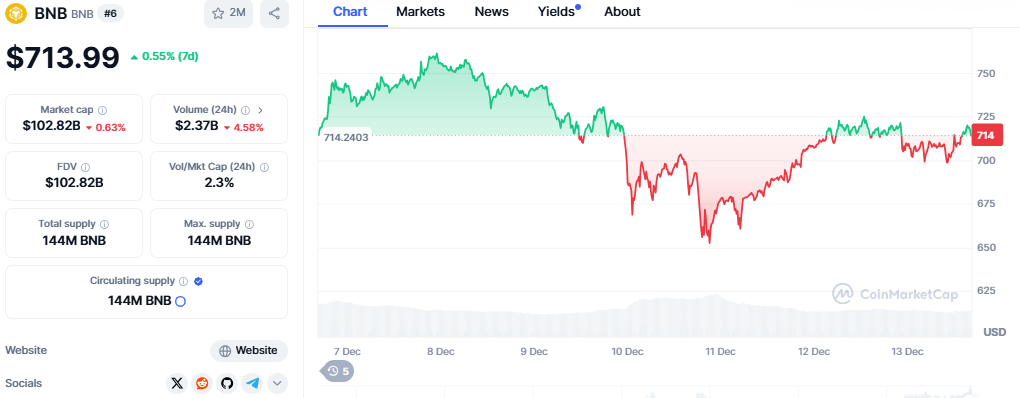The image size is (1020, 398).
Task: Click the 10 Dec timeline label
Action: point(627,351)
